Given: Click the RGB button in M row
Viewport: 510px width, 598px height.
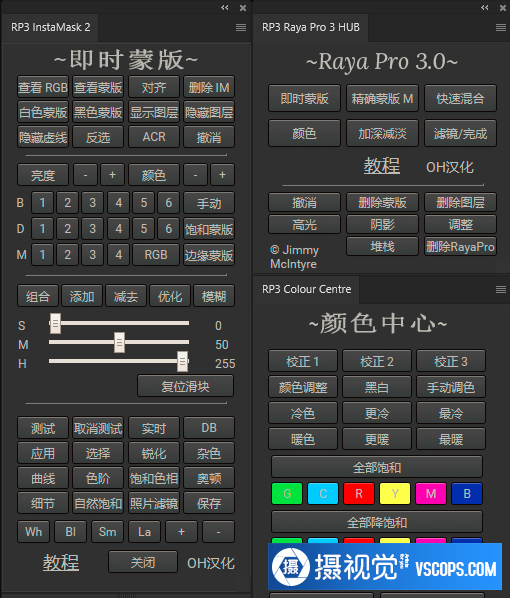Looking at the screenshot, I should [156, 254].
